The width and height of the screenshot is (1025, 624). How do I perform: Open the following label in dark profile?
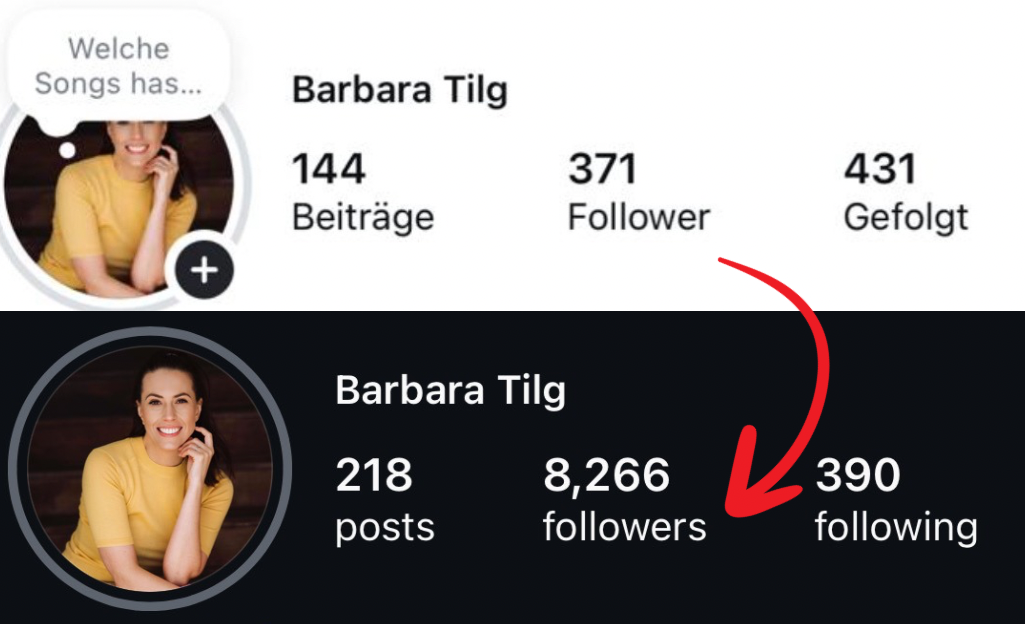pos(896,527)
